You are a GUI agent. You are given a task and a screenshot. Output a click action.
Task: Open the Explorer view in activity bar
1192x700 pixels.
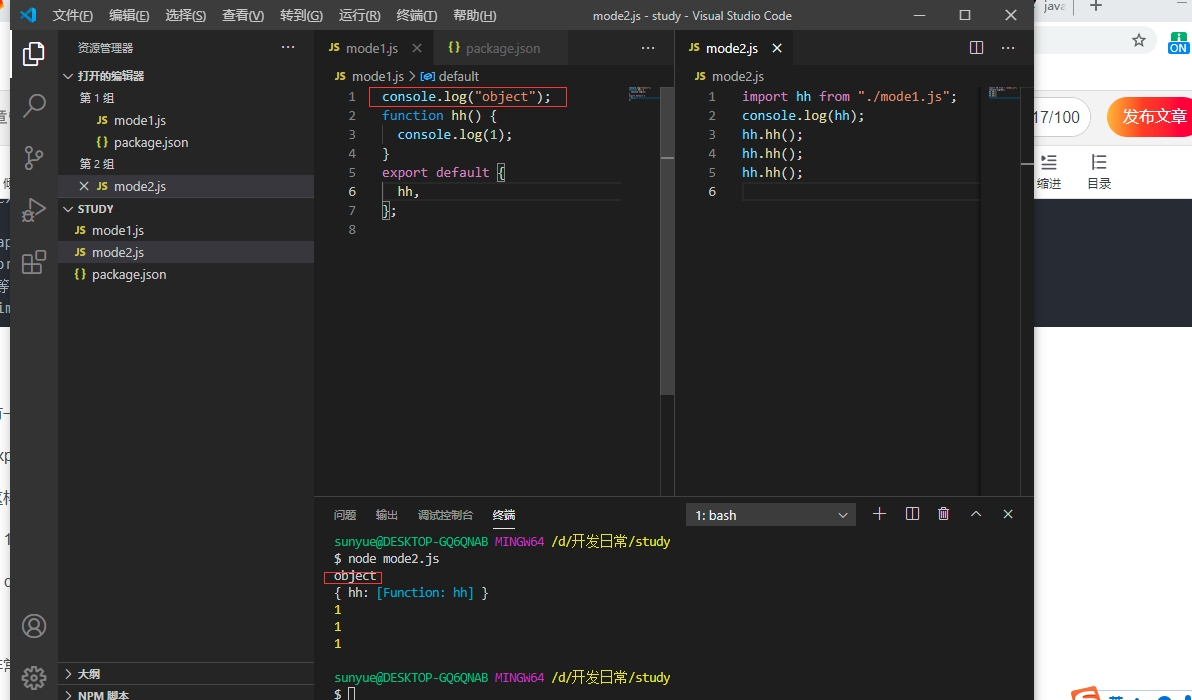coord(33,54)
